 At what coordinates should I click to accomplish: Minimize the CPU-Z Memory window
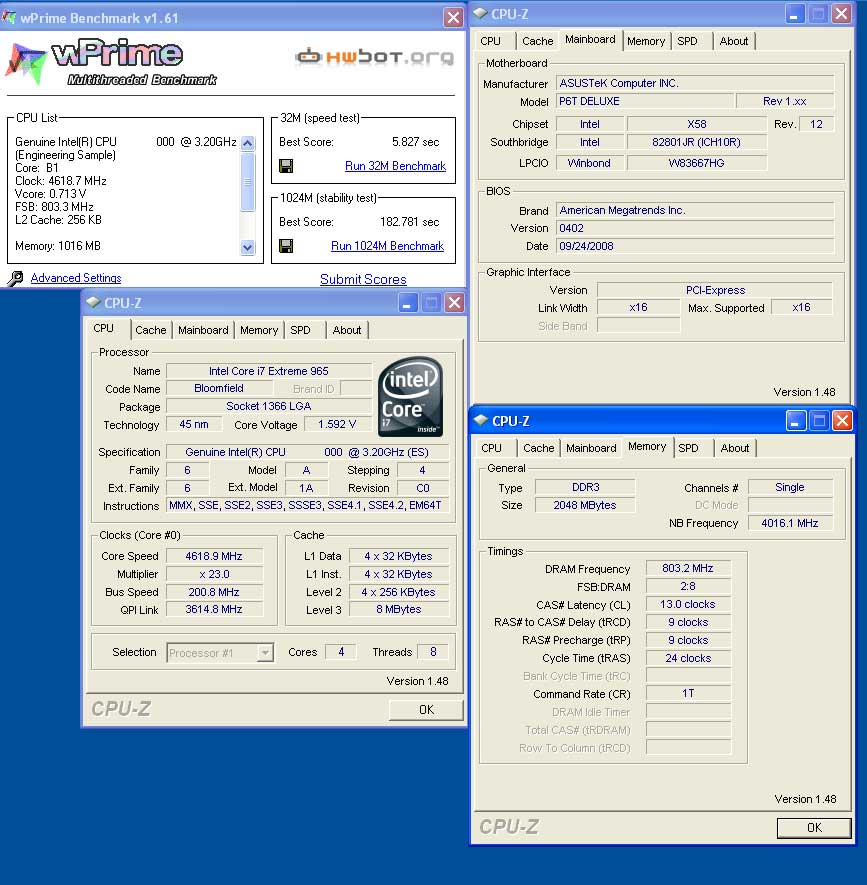click(x=795, y=420)
